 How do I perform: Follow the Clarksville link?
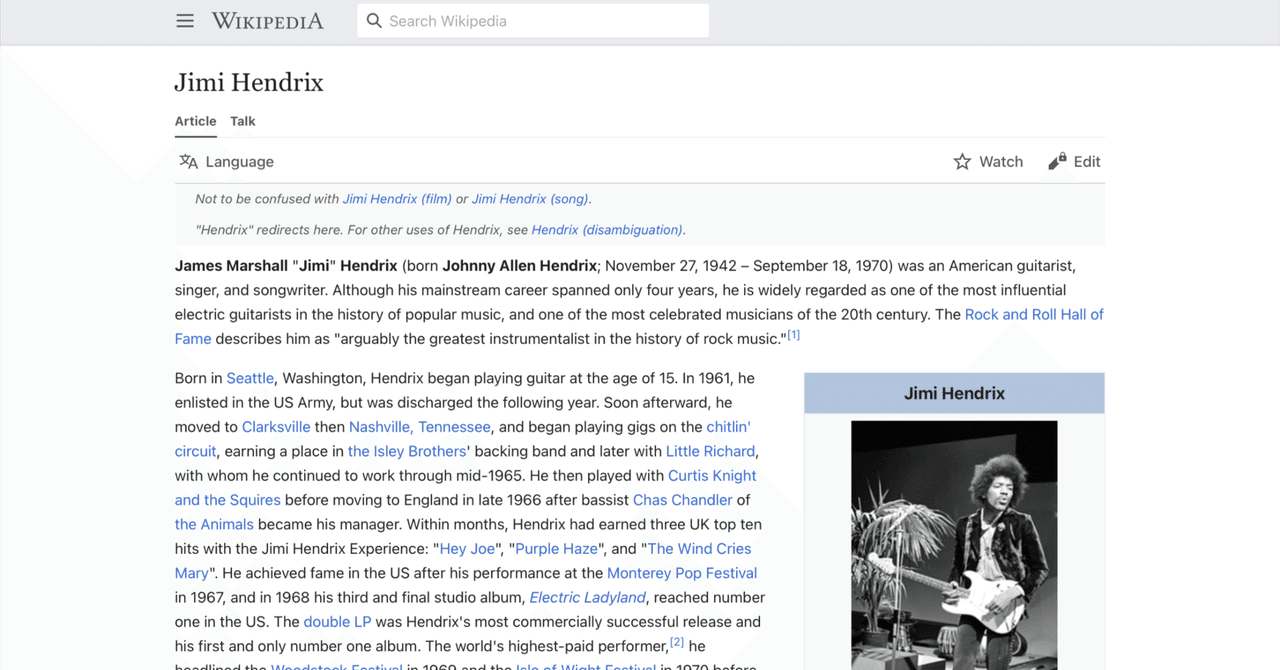tap(276, 427)
